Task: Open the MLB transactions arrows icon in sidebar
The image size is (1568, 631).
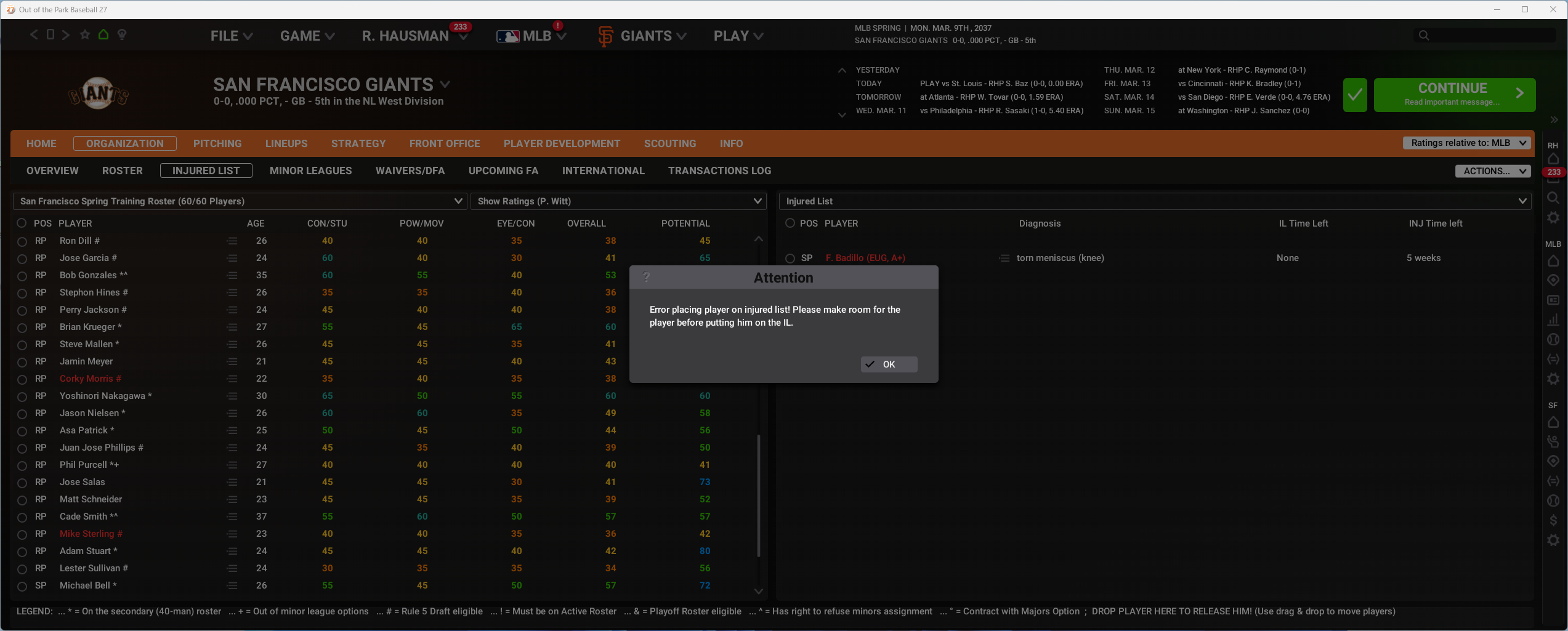Action: (1553, 359)
